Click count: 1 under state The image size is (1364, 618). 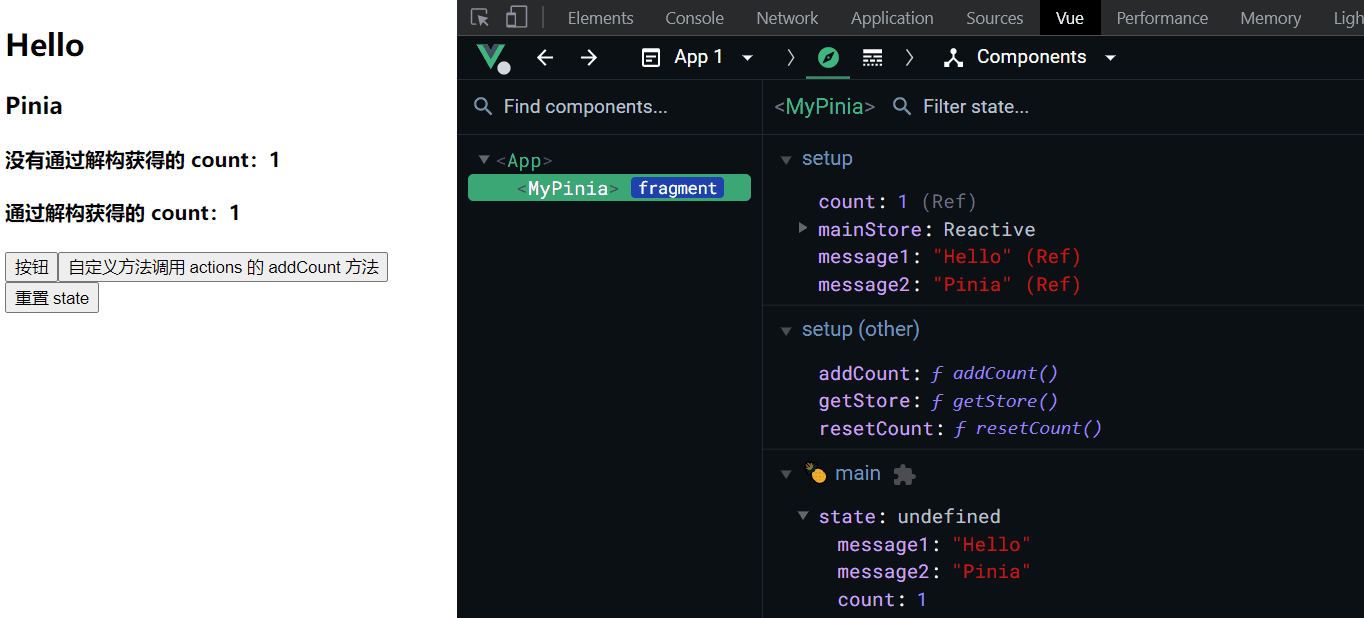click(882, 599)
